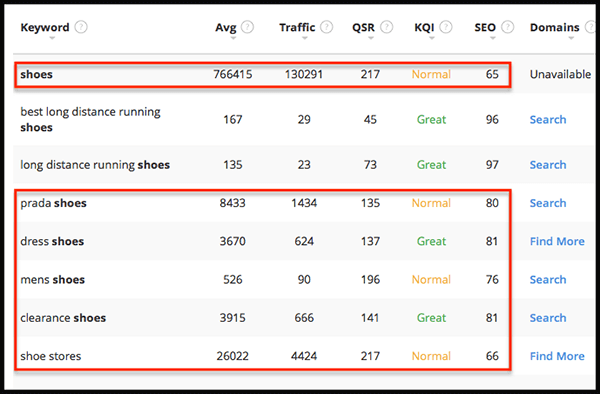This screenshot has width=600, height=394.
Task: Click Avg value 167
Action: tap(233, 120)
